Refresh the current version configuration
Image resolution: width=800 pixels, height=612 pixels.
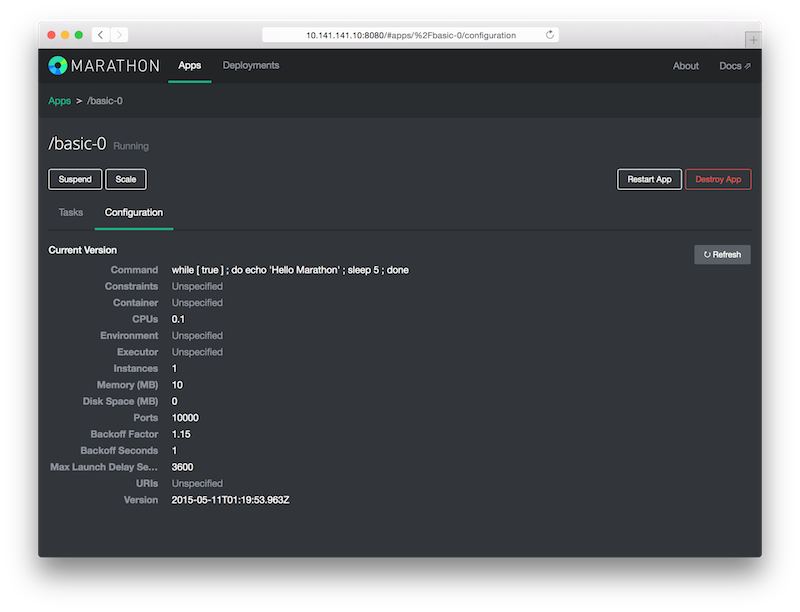(722, 254)
